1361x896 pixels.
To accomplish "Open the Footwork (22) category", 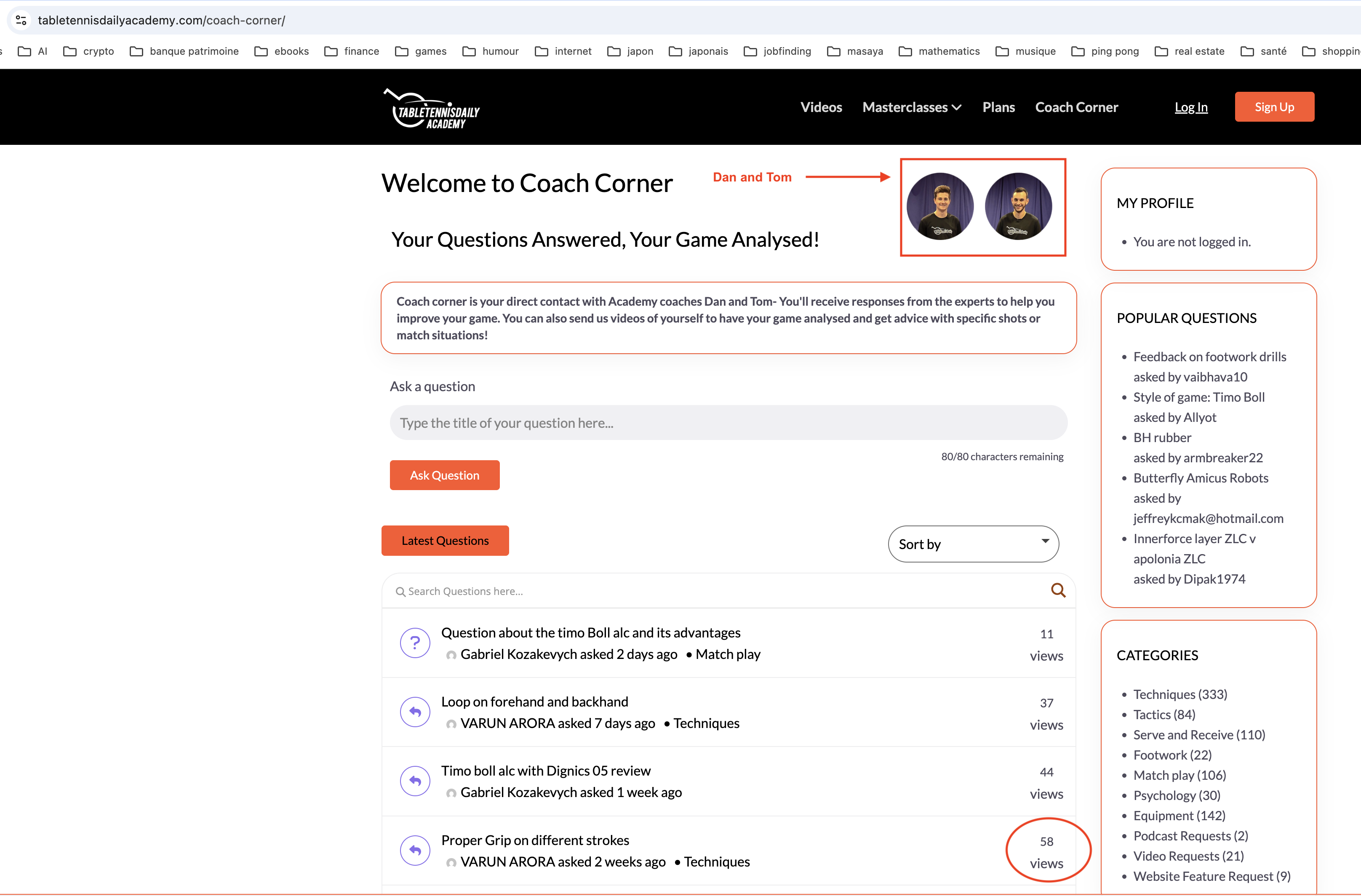I will pos(1172,755).
